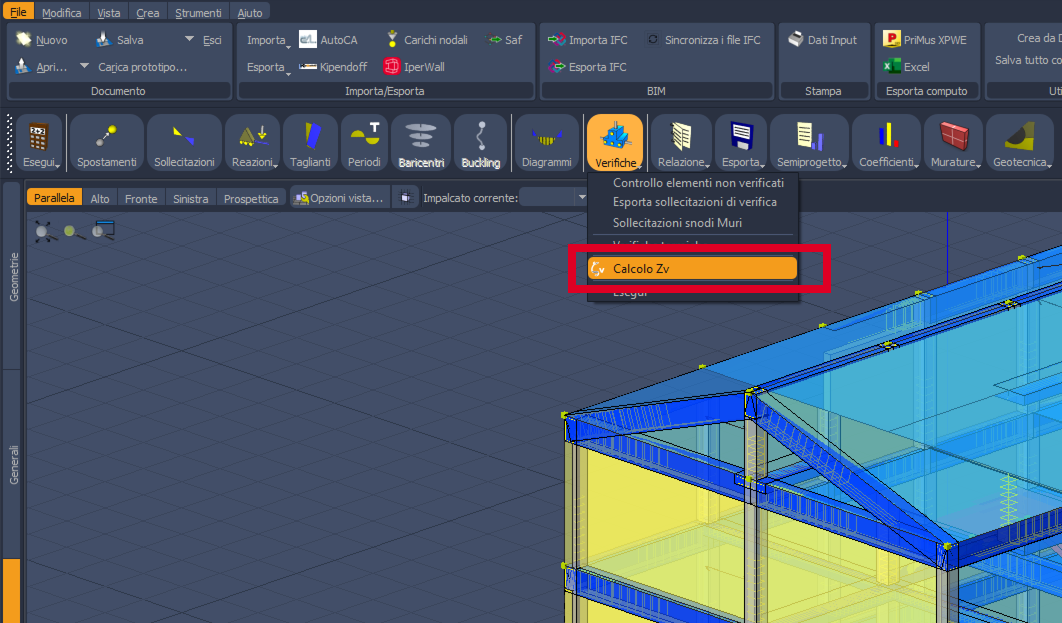The width and height of the screenshot is (1062, 623).
Task: Click the Dati Input print button
Action: [x=823, y=40]
